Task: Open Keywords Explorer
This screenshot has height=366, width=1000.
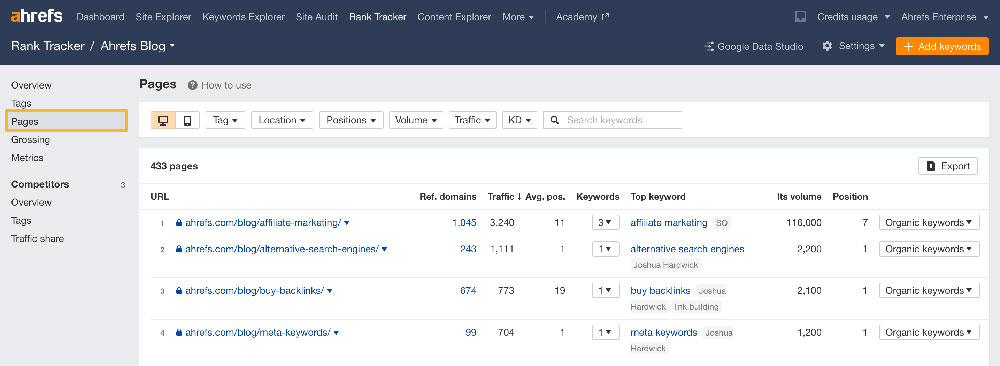Action: pyautogui.click(x=244, y=17)
